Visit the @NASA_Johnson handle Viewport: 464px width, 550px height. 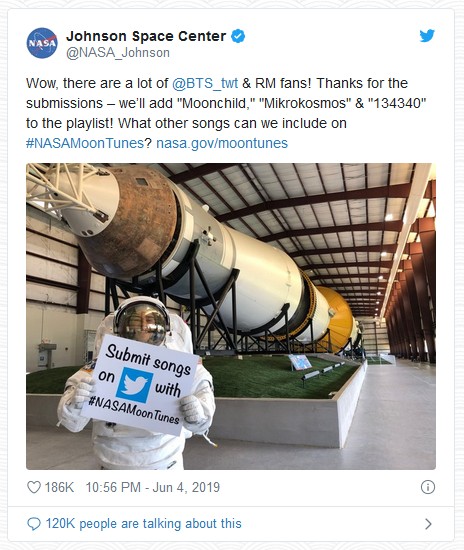pos(118,53)
